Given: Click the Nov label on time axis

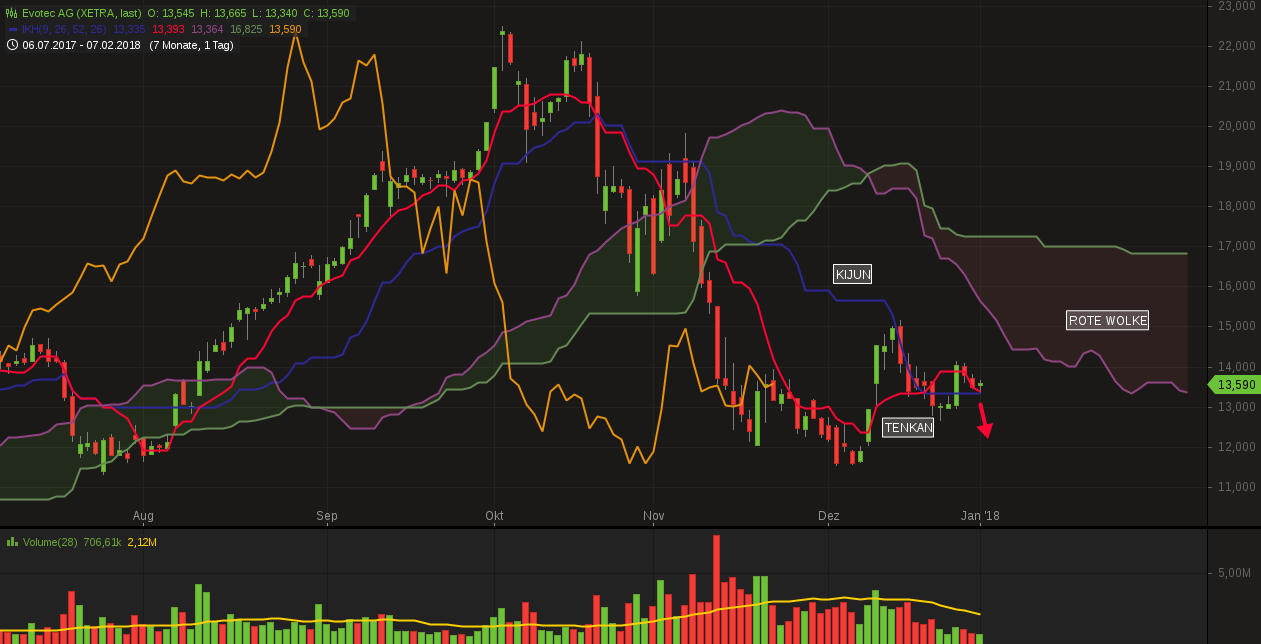Looking at the screenshot, I should point(653,516).
